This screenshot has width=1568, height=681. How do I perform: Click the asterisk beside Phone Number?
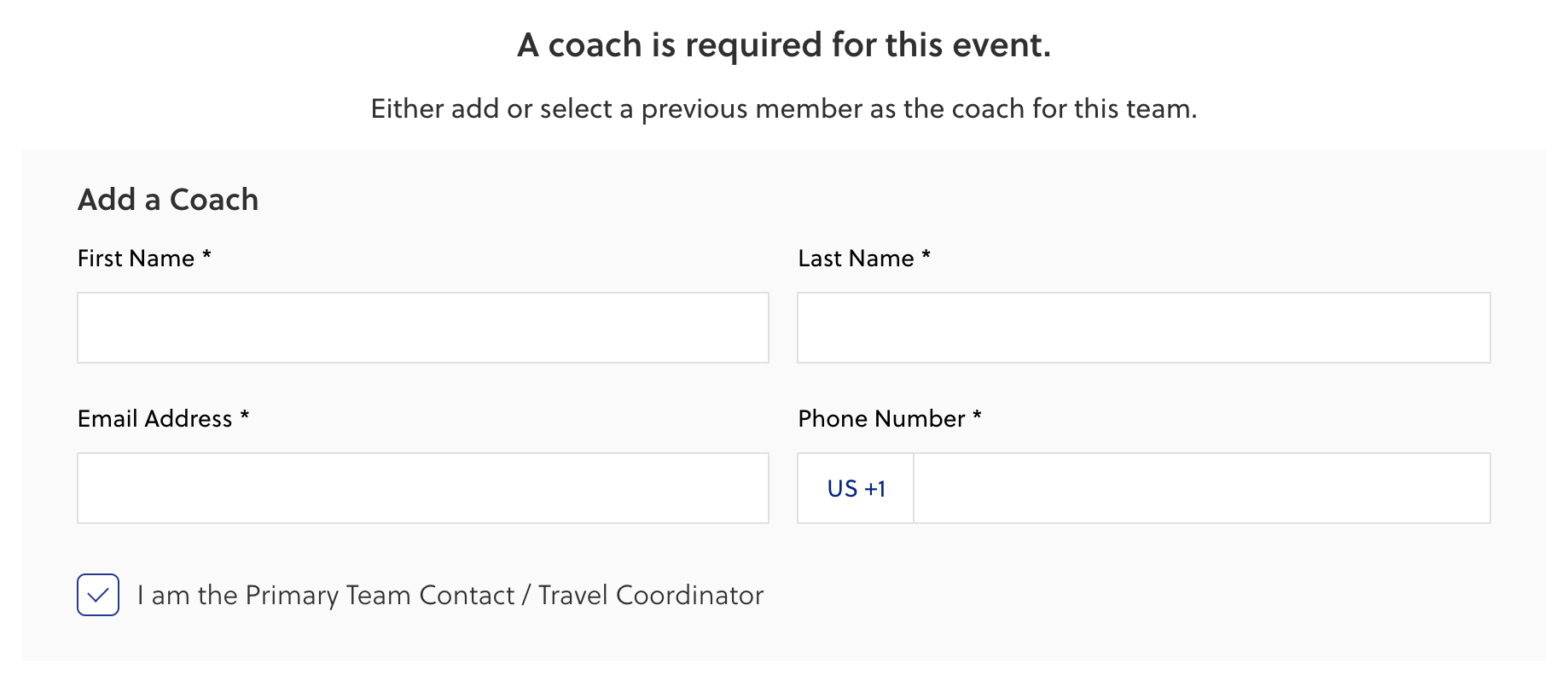[x=978, y=416]
